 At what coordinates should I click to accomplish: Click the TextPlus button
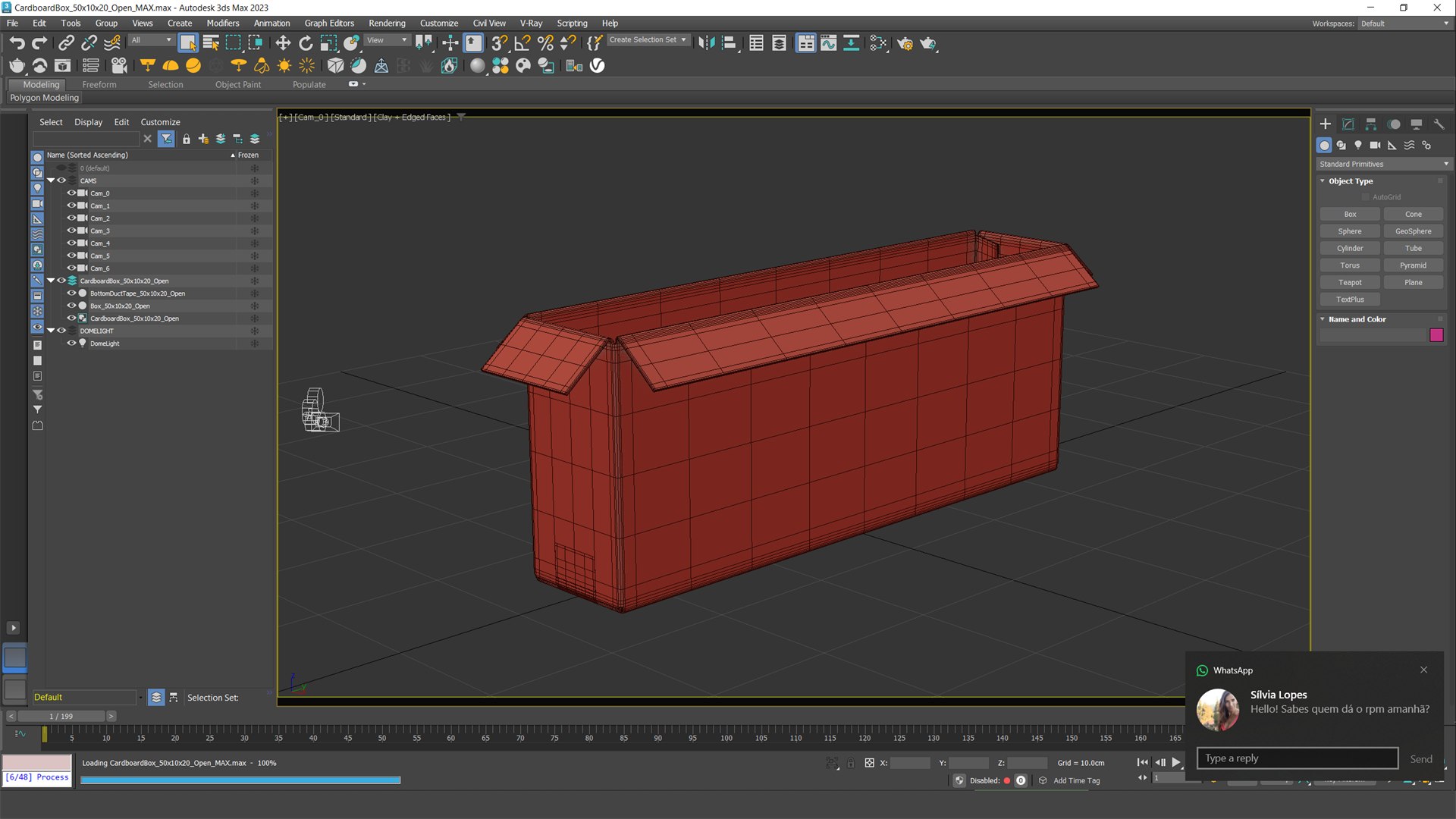pyautogui.click(x=1350, y=300)
